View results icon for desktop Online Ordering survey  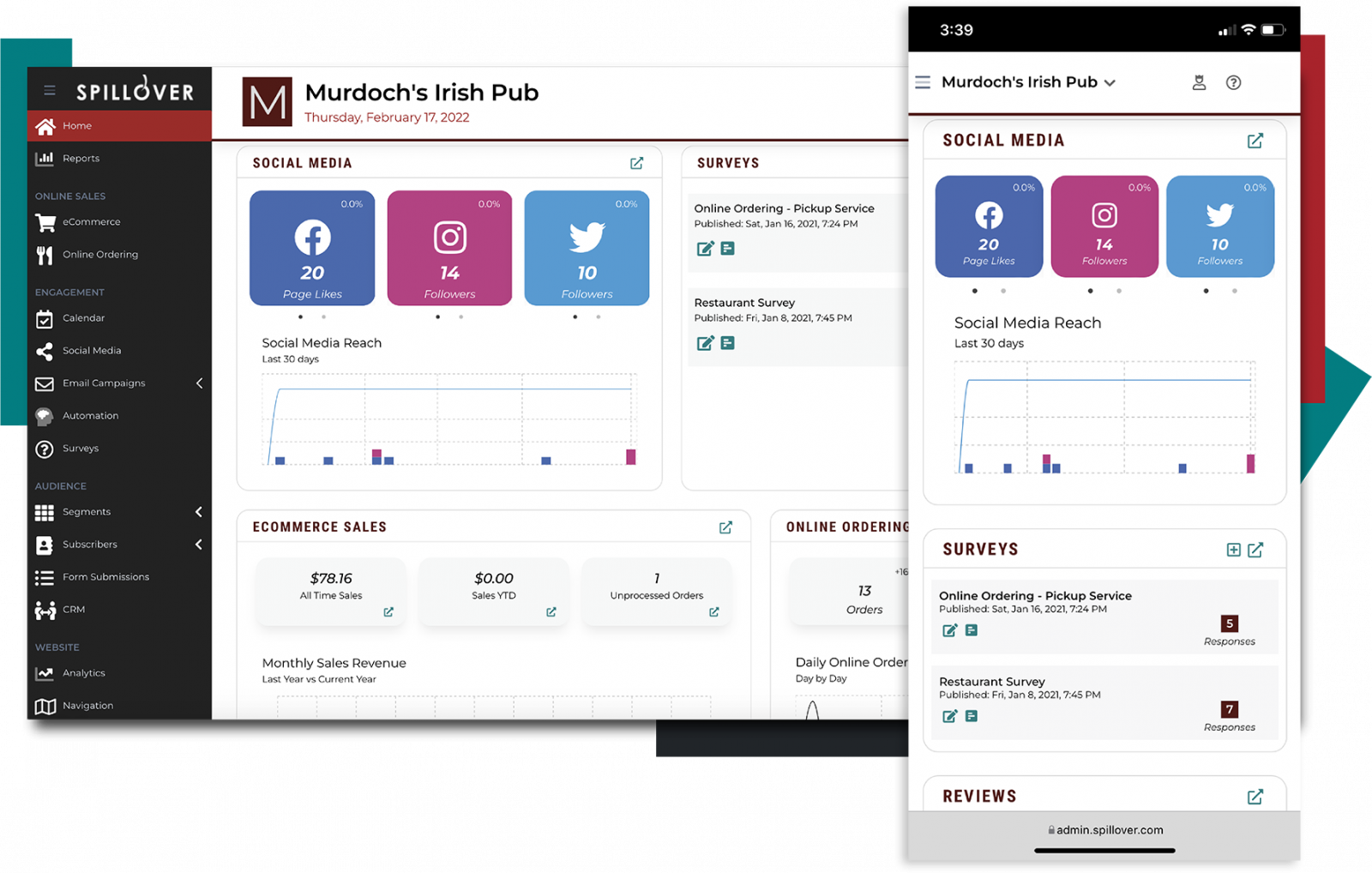[727, 249]
